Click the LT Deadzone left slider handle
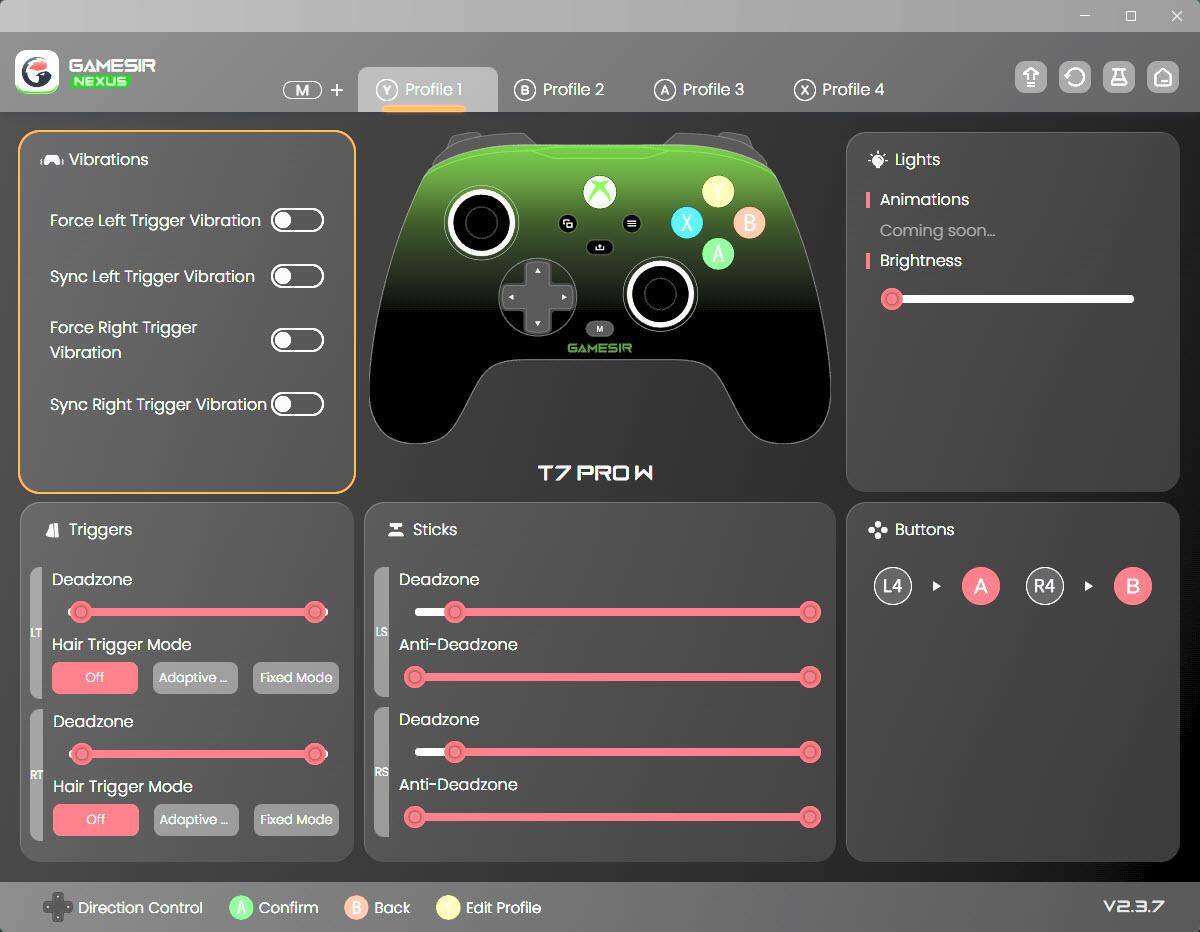 point(81,612)
